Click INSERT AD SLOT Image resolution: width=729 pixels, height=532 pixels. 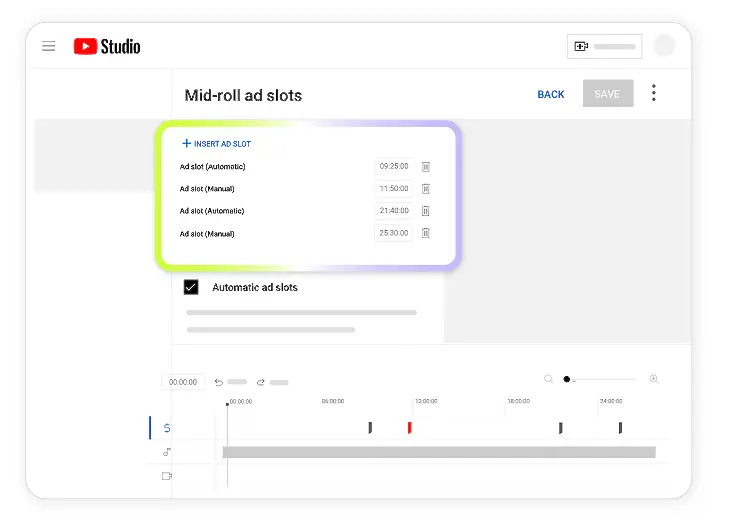[x=216, y=144]
